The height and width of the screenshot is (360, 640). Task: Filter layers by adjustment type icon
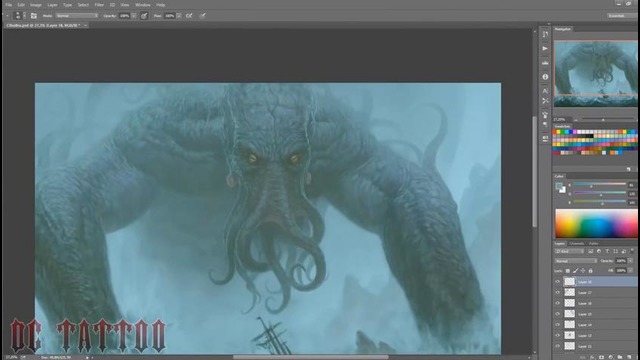599,251
